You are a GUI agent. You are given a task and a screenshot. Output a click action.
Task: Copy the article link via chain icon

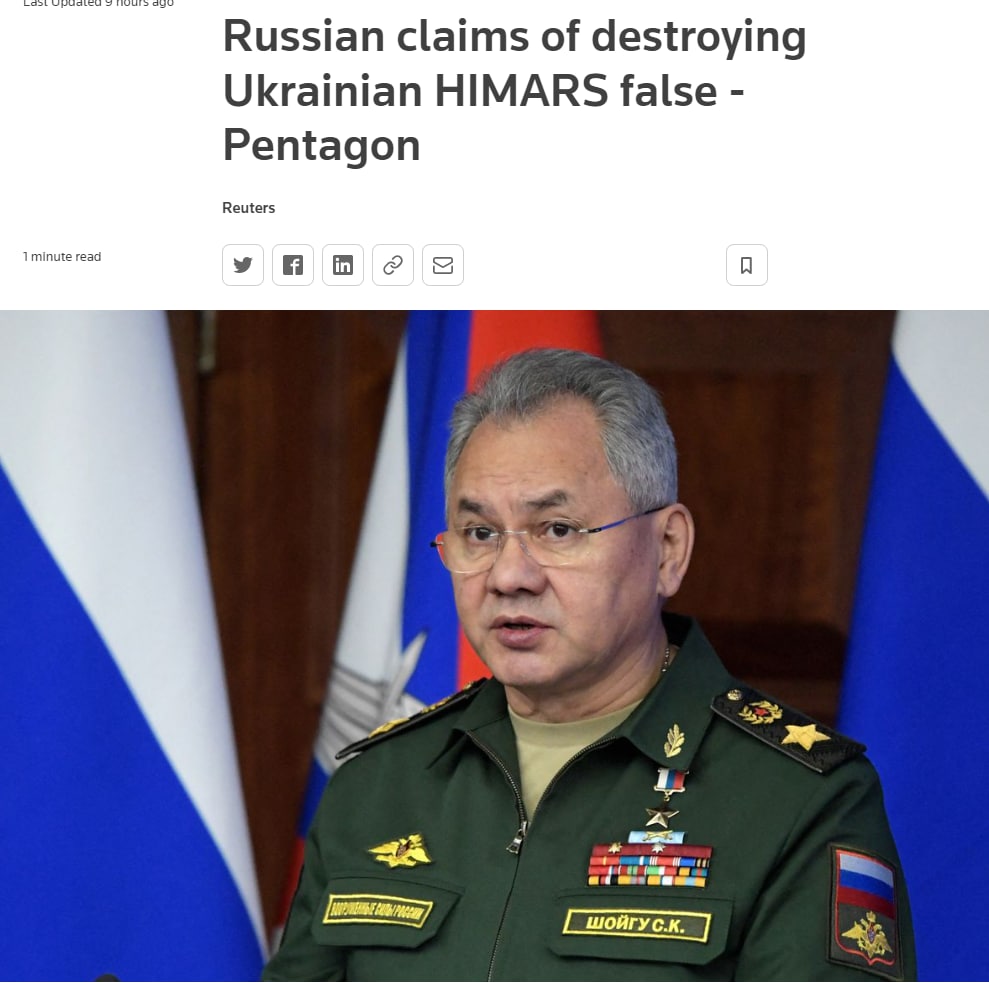[x=393, y=265]
